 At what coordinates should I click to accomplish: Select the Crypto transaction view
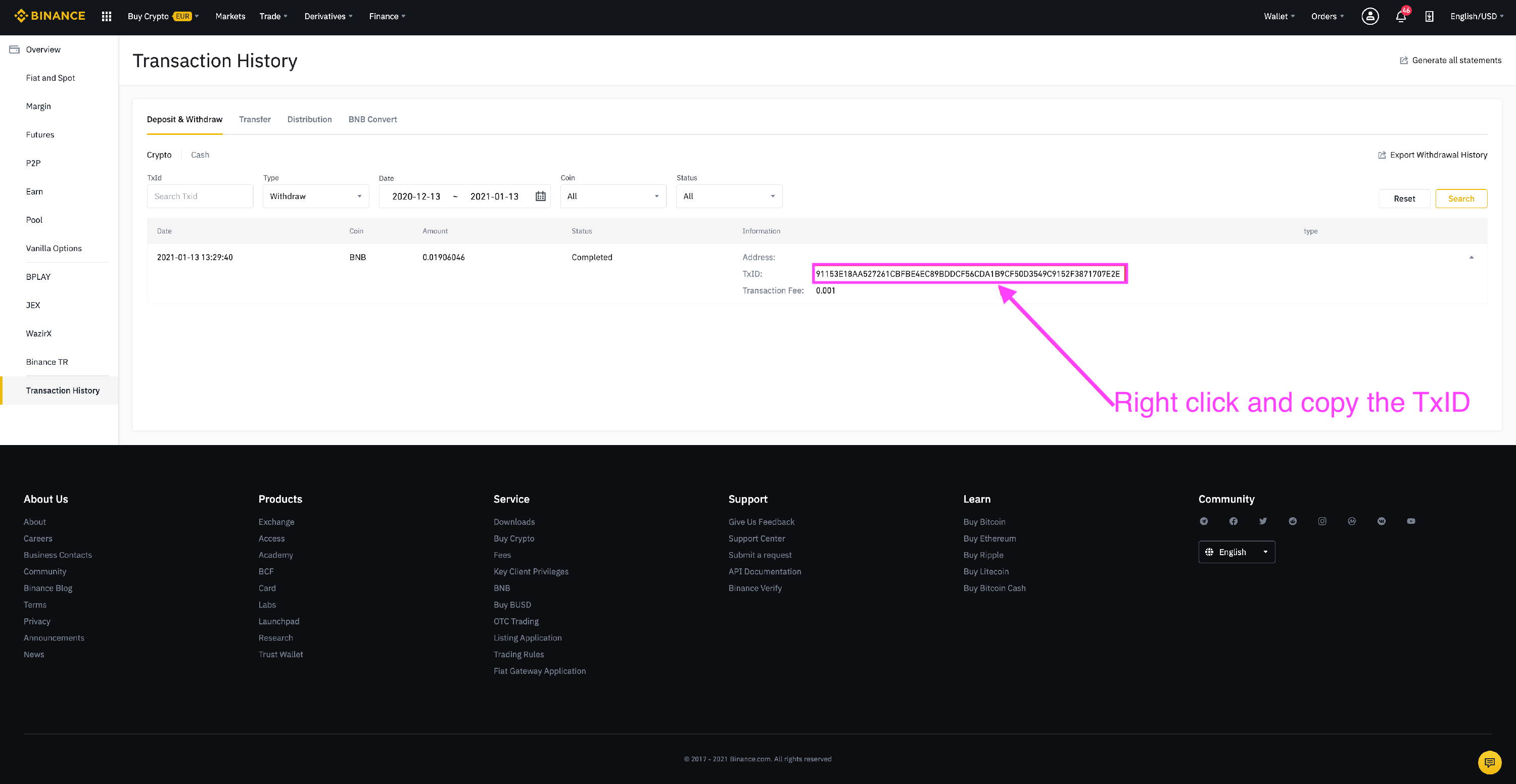click(159, 155)
